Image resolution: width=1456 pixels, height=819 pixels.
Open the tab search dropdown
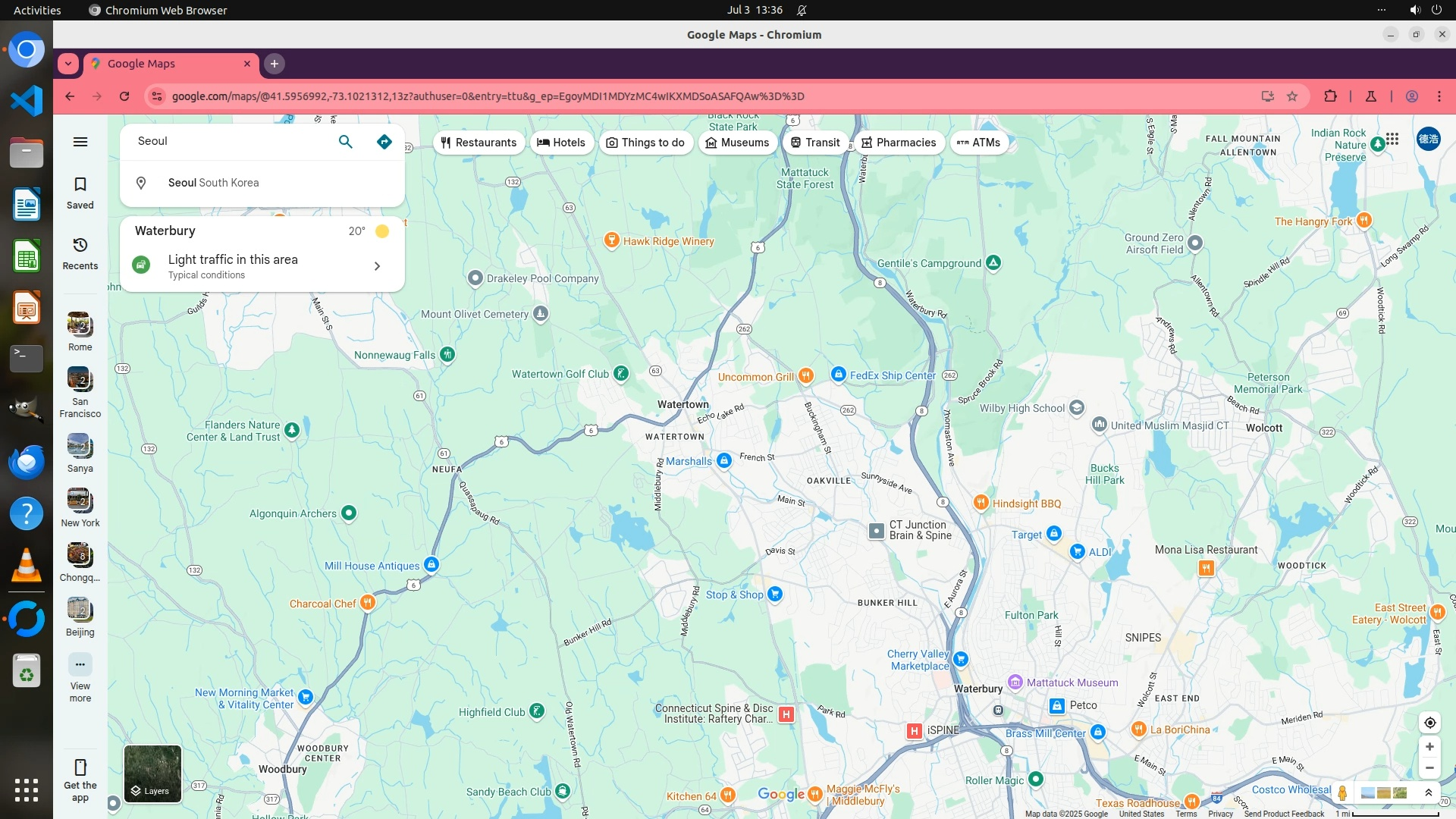point(68,64)
